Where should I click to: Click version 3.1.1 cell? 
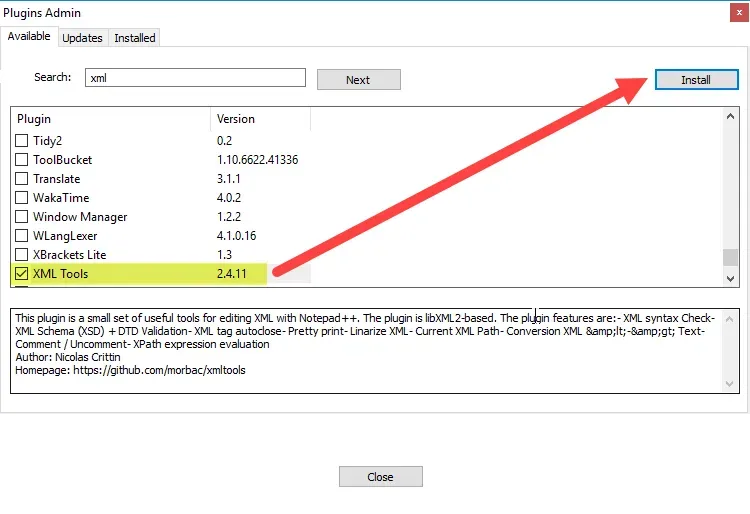coord(229,179)
